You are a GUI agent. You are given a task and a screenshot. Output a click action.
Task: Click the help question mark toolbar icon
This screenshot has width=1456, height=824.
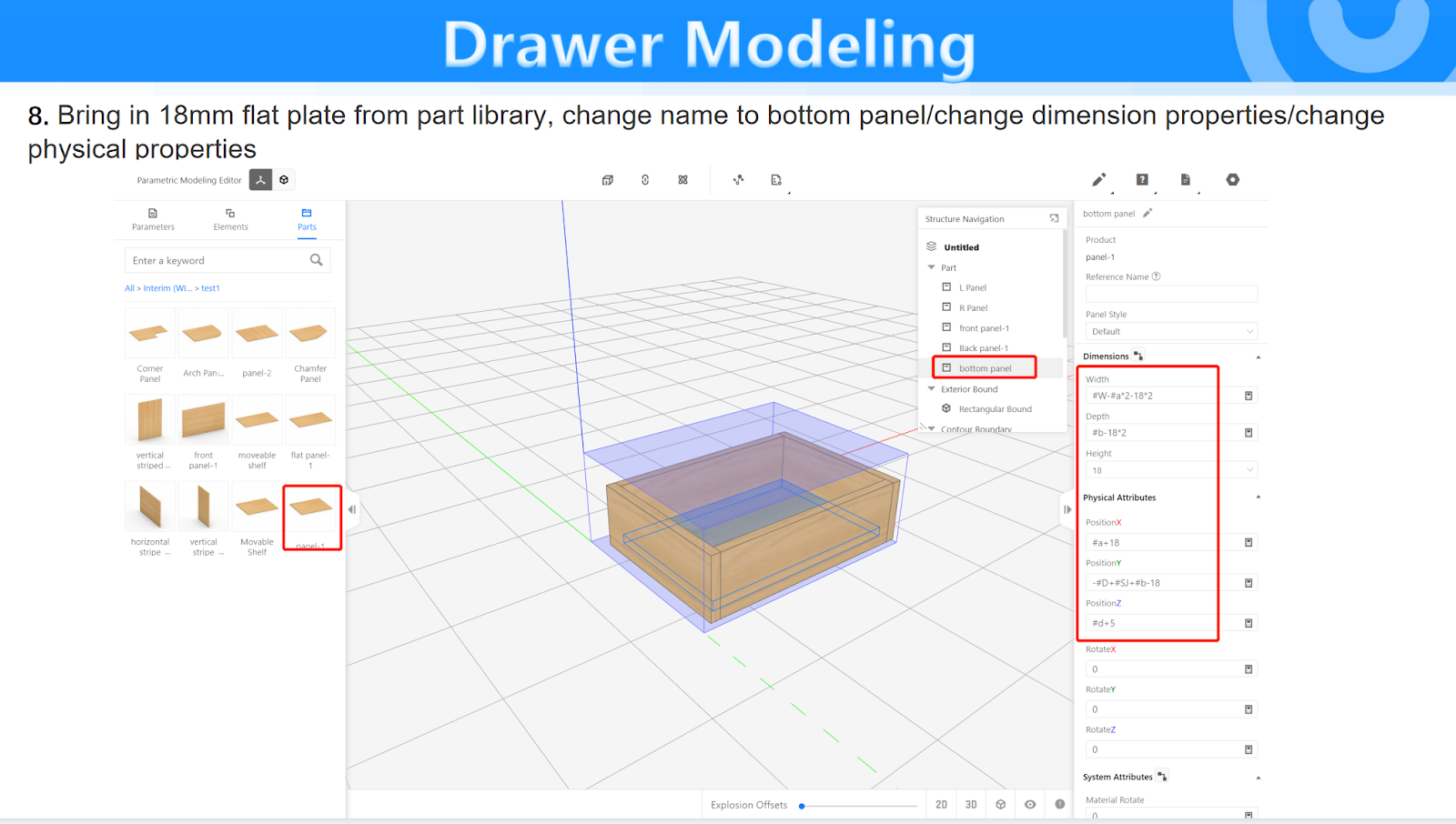(1142, 180)
